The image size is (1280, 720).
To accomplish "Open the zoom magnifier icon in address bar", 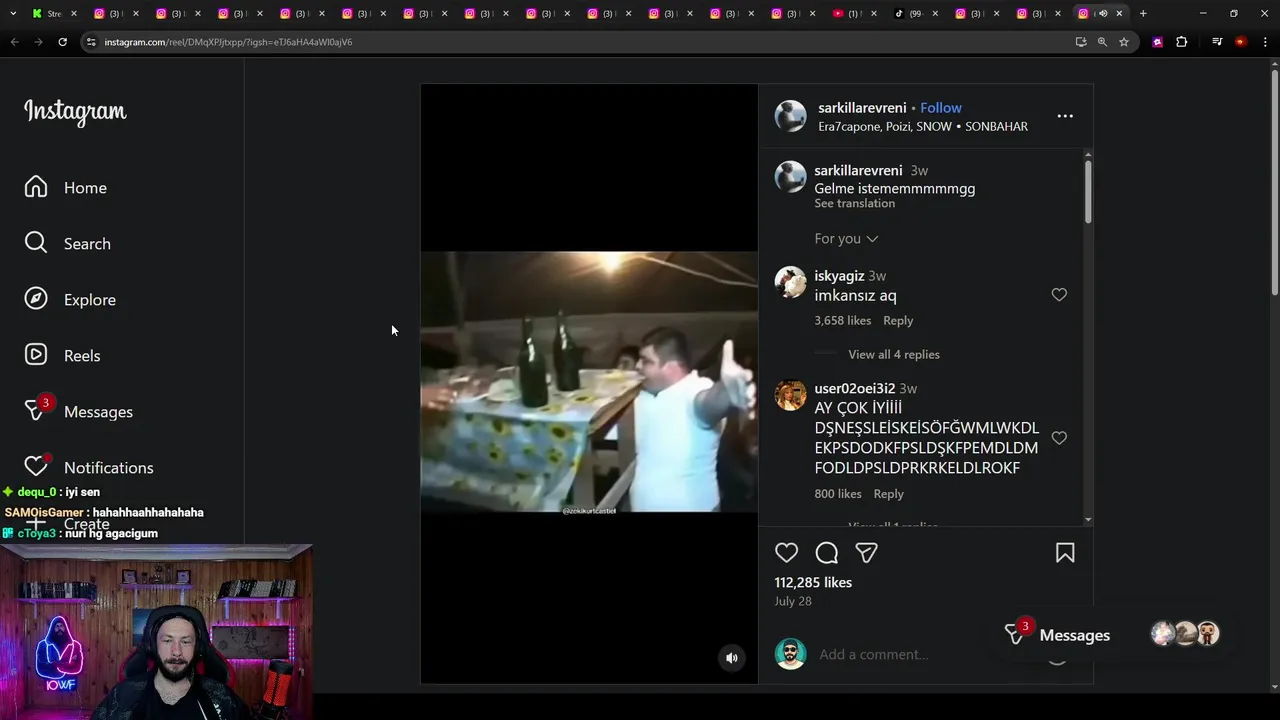I will 1102,42.
